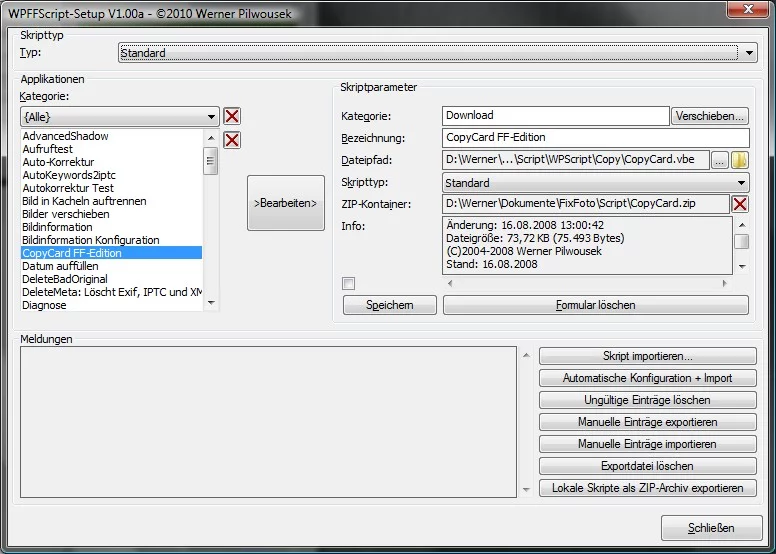
Task: Expand the Kategorie {Alle} combo box
Action: [x=120, y=117]
